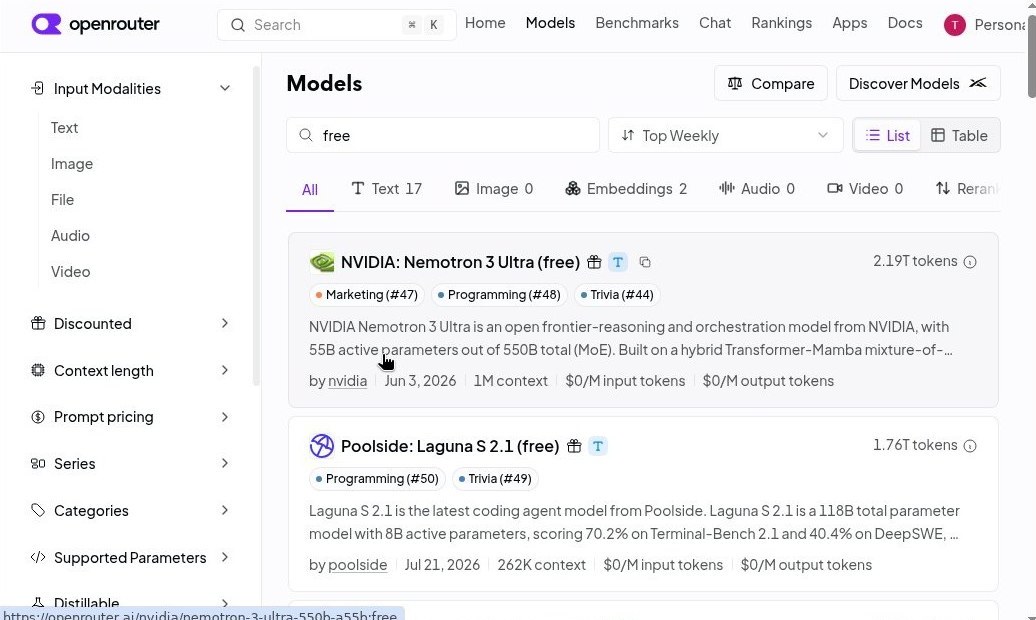Filter by Video input modality
Screen dimensions: 1036x620
coord(70,272)
